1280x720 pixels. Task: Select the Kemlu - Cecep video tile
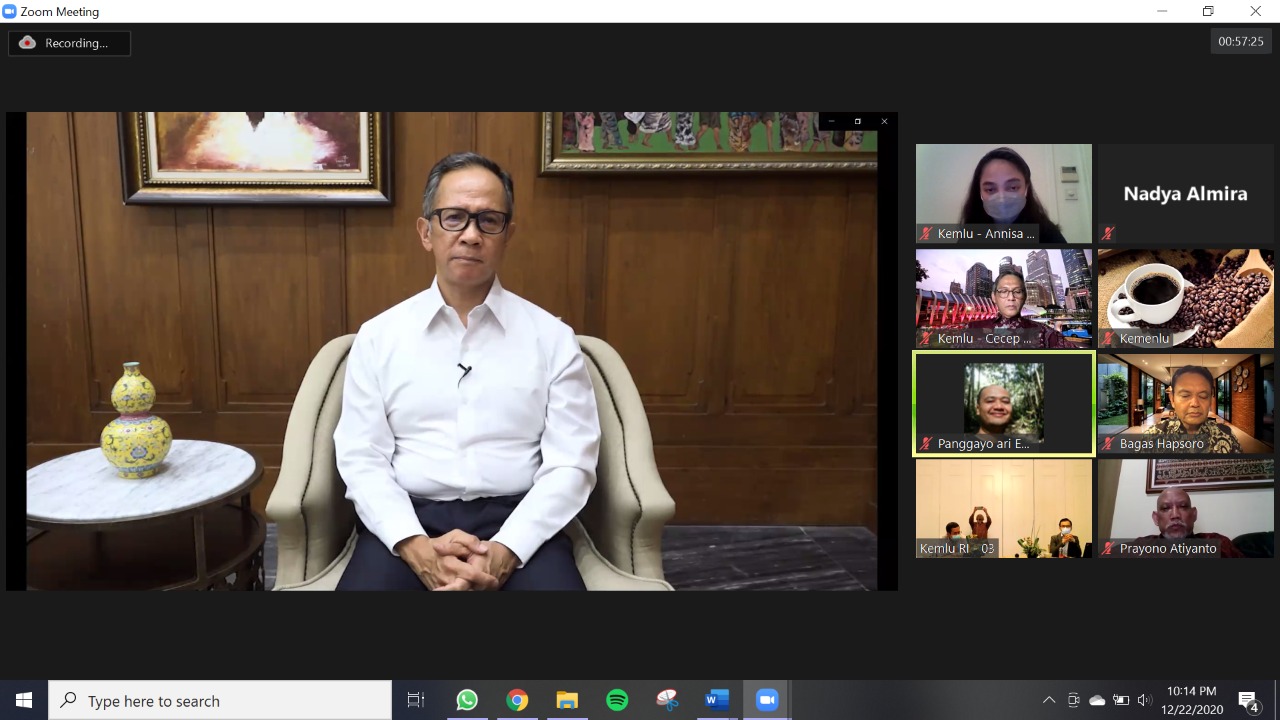[x=1004, y=298]
